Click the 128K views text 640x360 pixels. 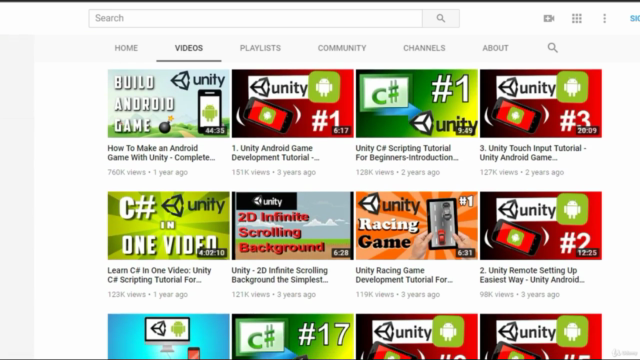tap(375, 172)
